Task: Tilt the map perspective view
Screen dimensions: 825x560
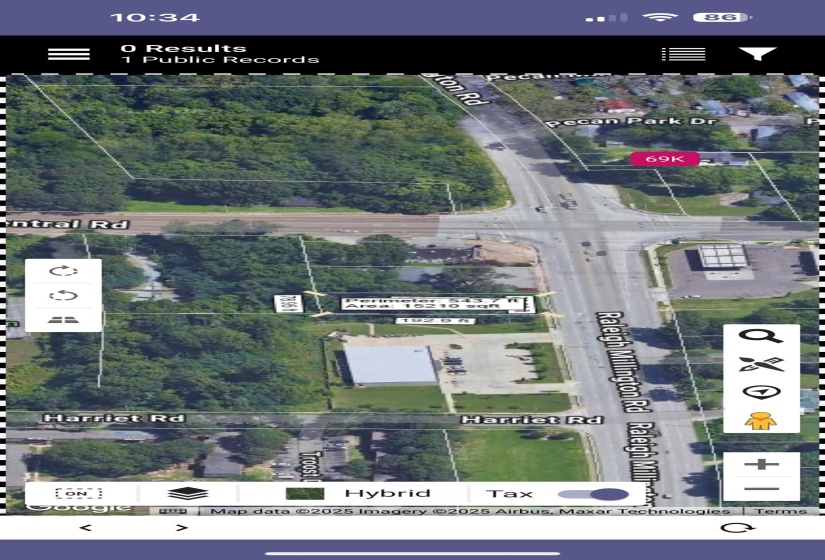Action: [x=63, y=319]
